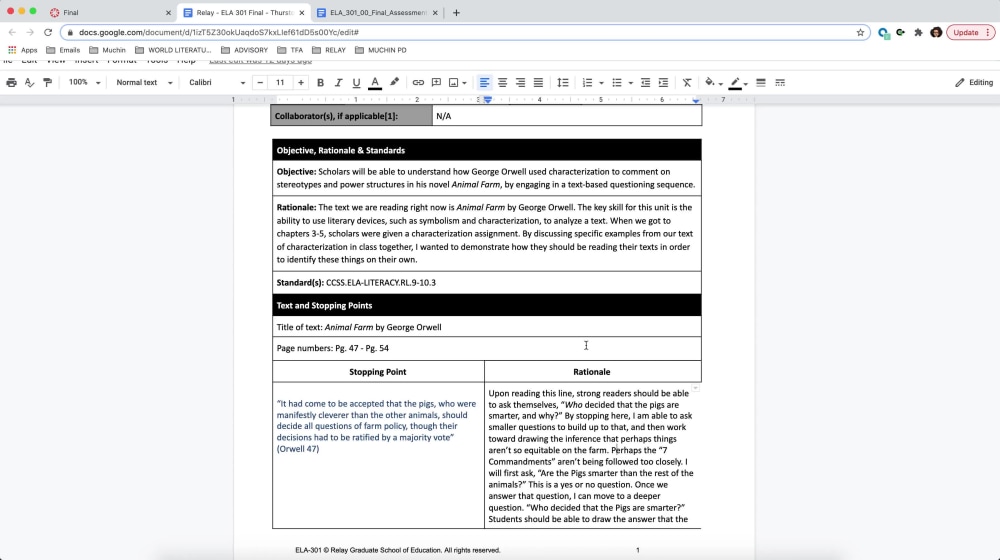The image size is (1000, 560).
Task: Open the Normal text style dropdown
Action: (x=144, y=82)
